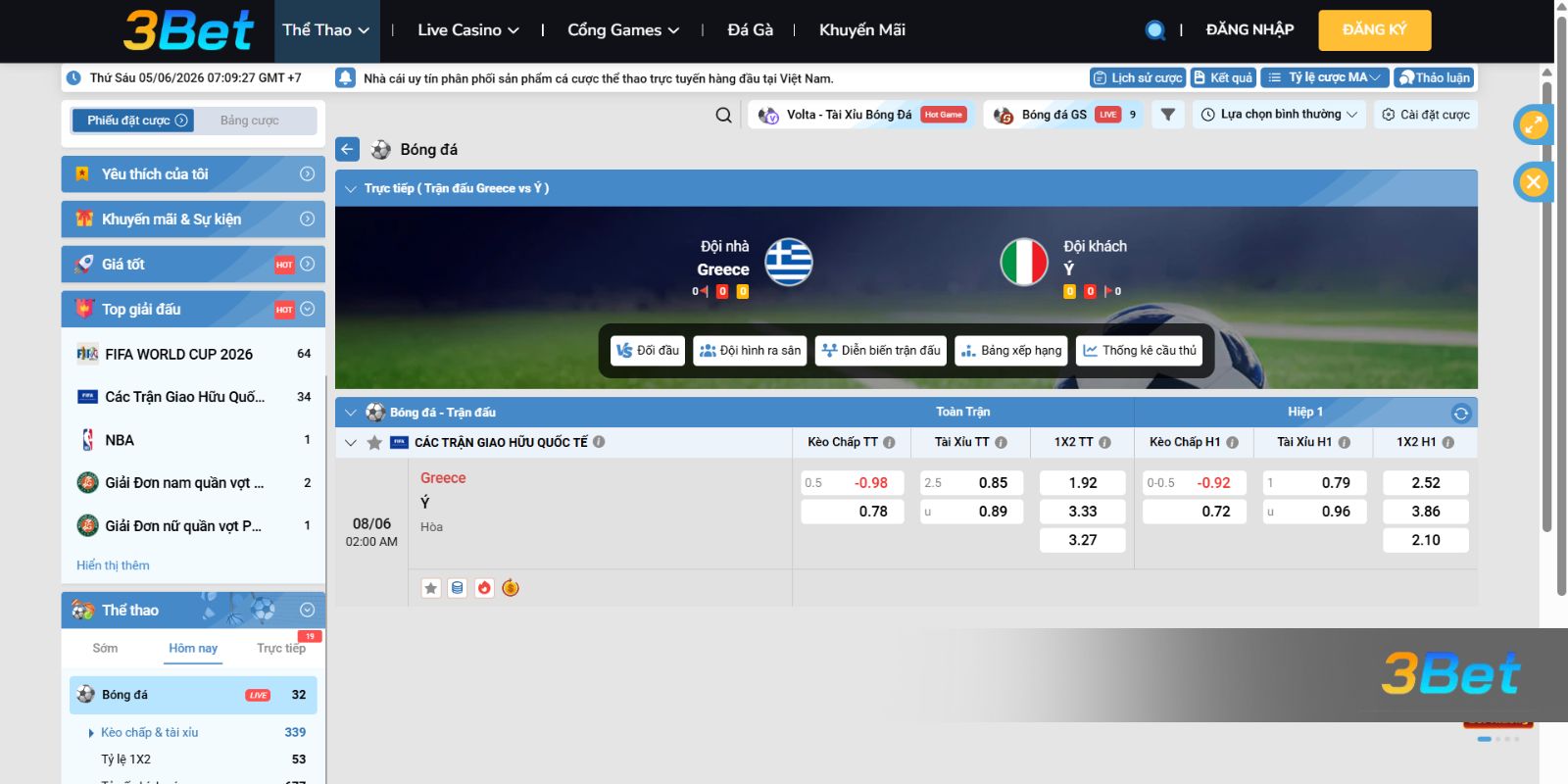Open Diễn biến trận đấu match timeline
Screen dimensions: 1568x784
pos(881,351)
